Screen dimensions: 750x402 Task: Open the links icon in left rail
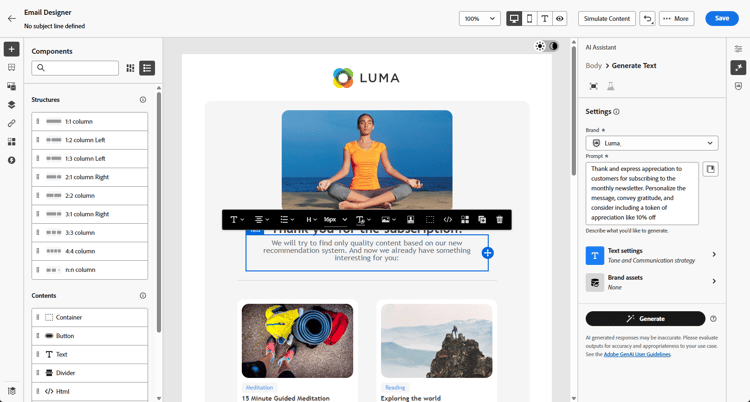click(x=11, y=123)
